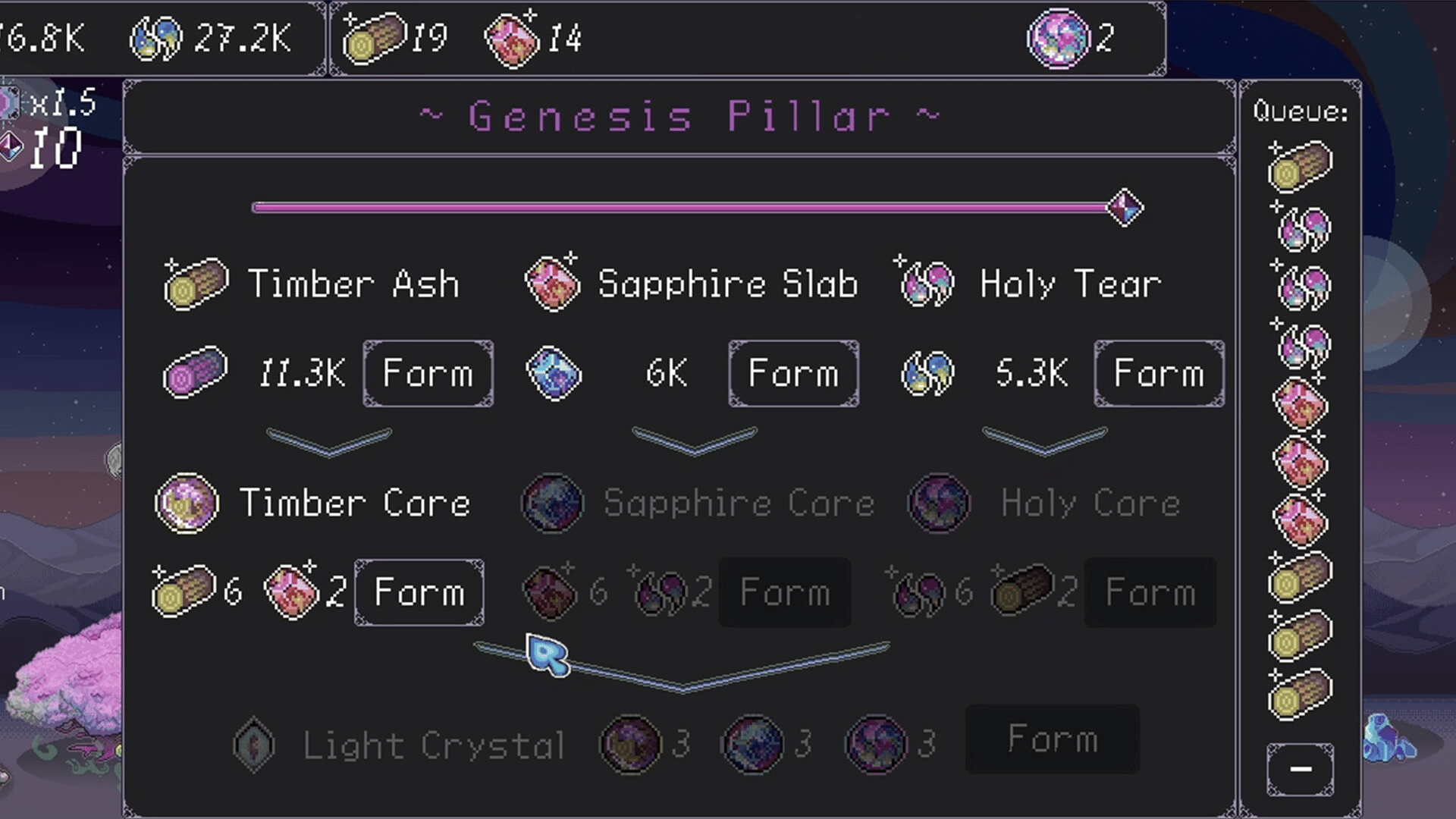The width and height of the screenshot is (1456, 819).
Task: Form a Timber Core
Action: pyautogui.click(x=419, y=592)
